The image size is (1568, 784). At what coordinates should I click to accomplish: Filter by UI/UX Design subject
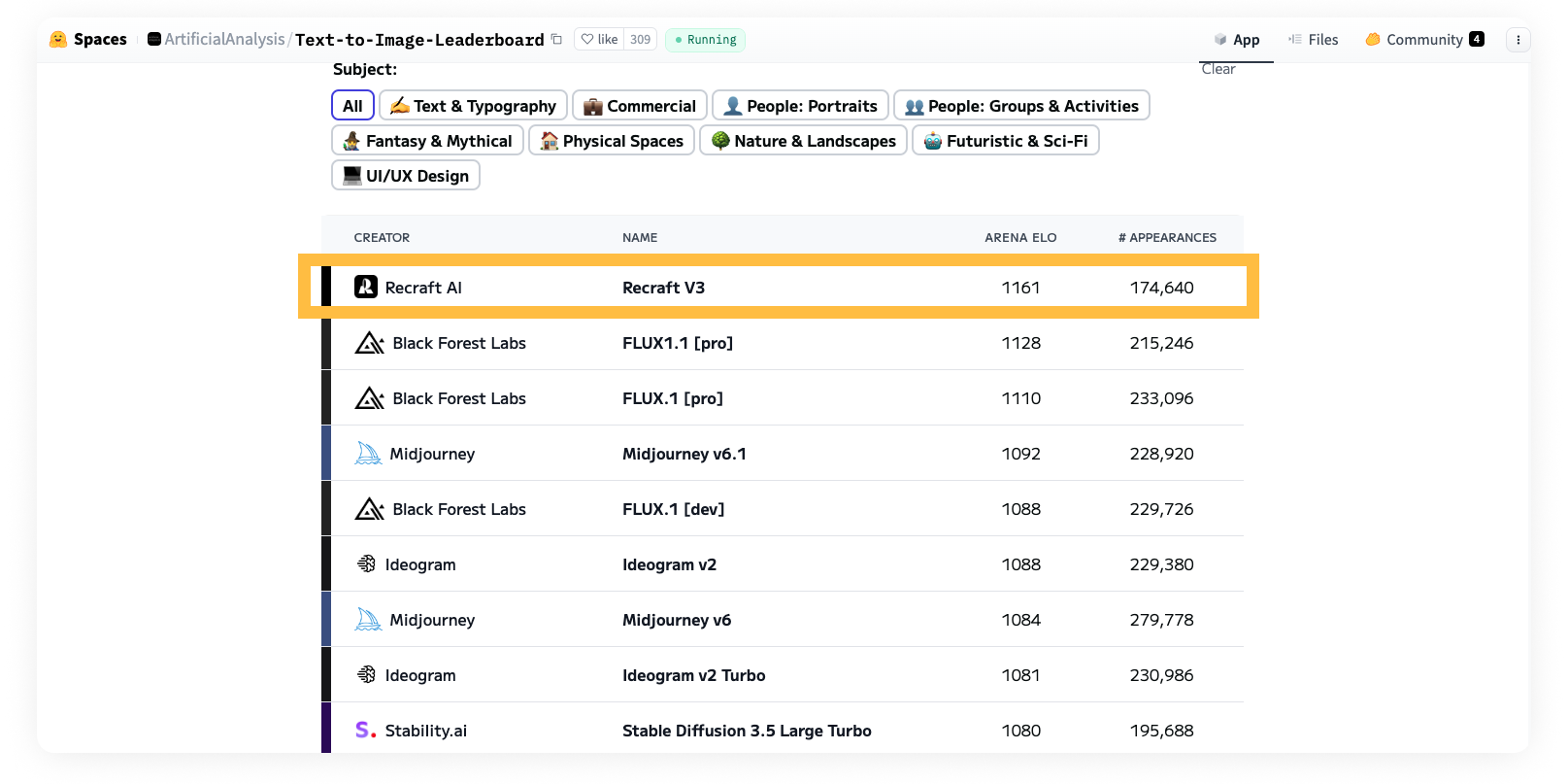coord(406,176)
